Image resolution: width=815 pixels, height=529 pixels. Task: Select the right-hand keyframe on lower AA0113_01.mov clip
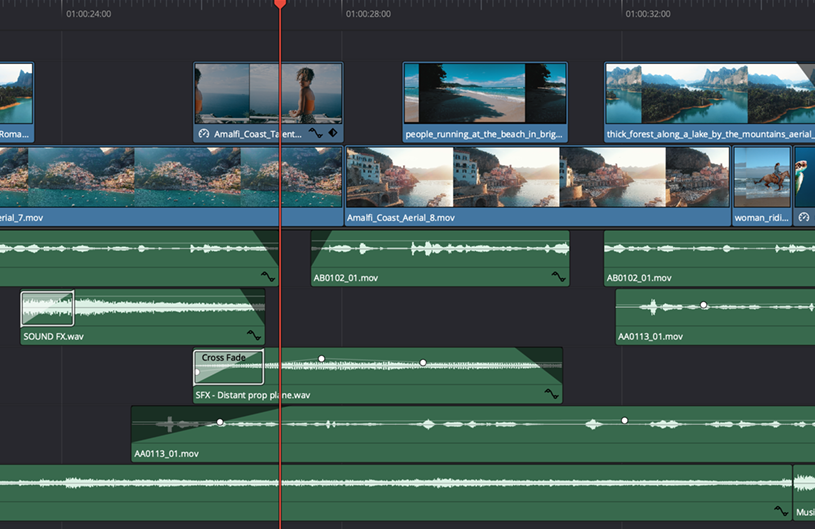click(624, 420)
